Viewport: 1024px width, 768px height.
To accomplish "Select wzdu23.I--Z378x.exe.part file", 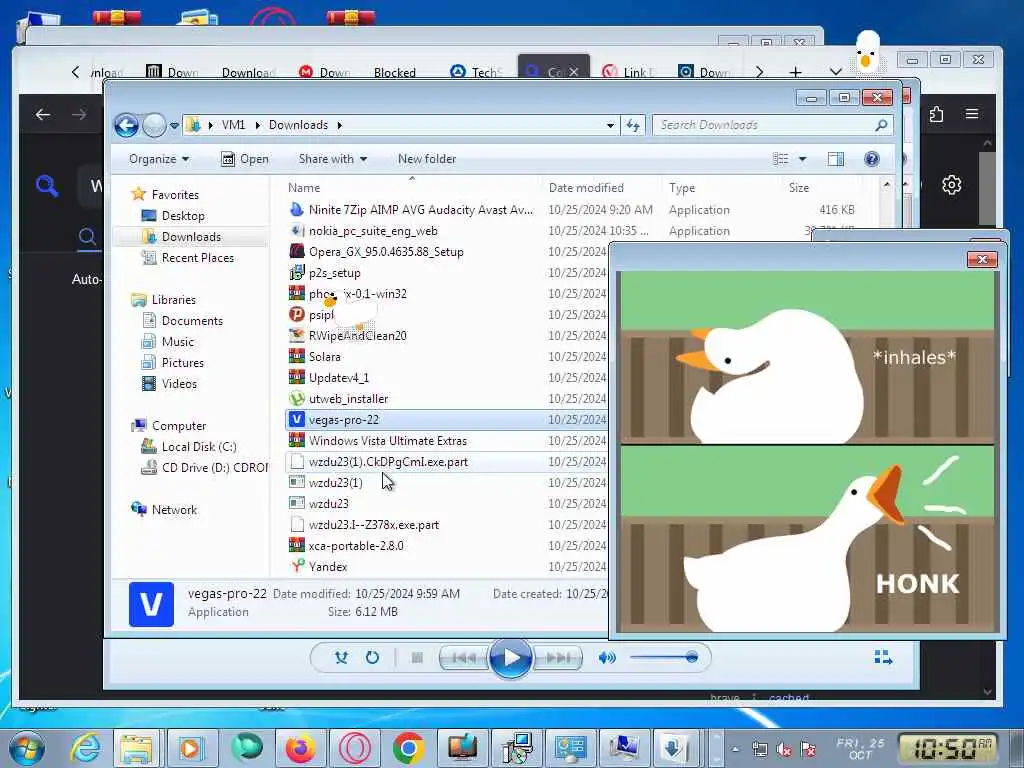I will (x=374, y=524).
